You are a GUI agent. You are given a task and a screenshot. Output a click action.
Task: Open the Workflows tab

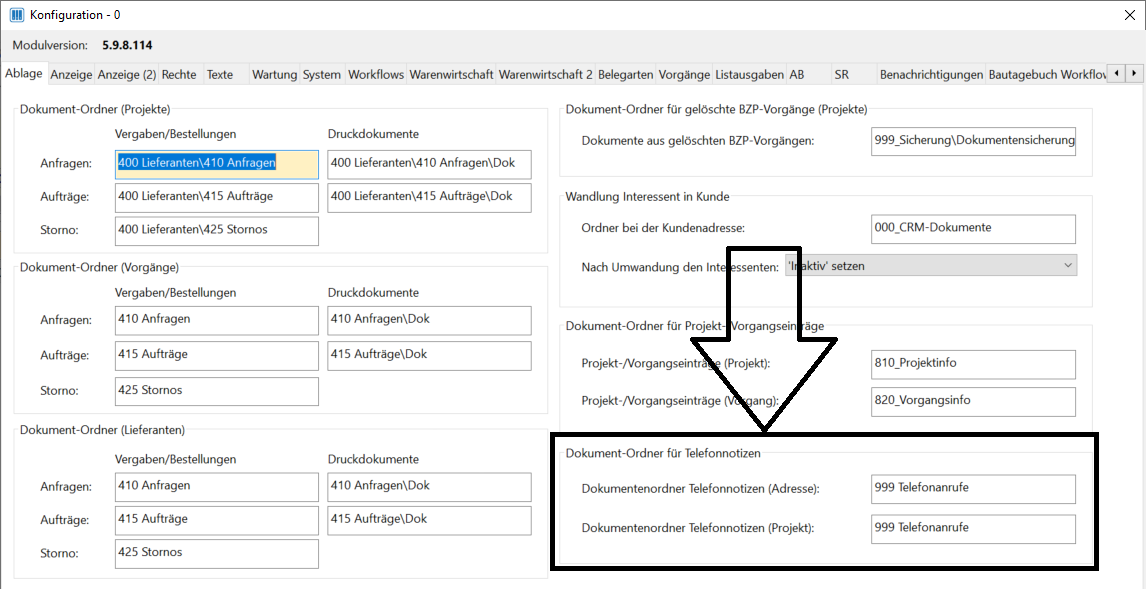pyautogui.click(x=376, y=75)
